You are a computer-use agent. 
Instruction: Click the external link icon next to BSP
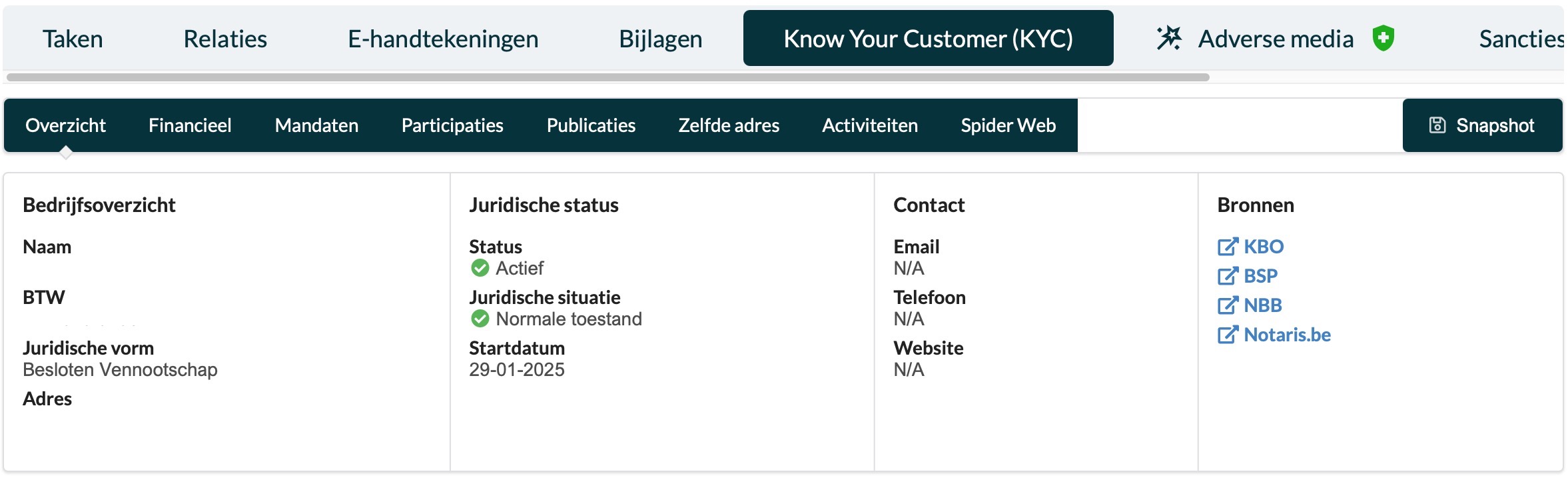tap(1227, 276)
